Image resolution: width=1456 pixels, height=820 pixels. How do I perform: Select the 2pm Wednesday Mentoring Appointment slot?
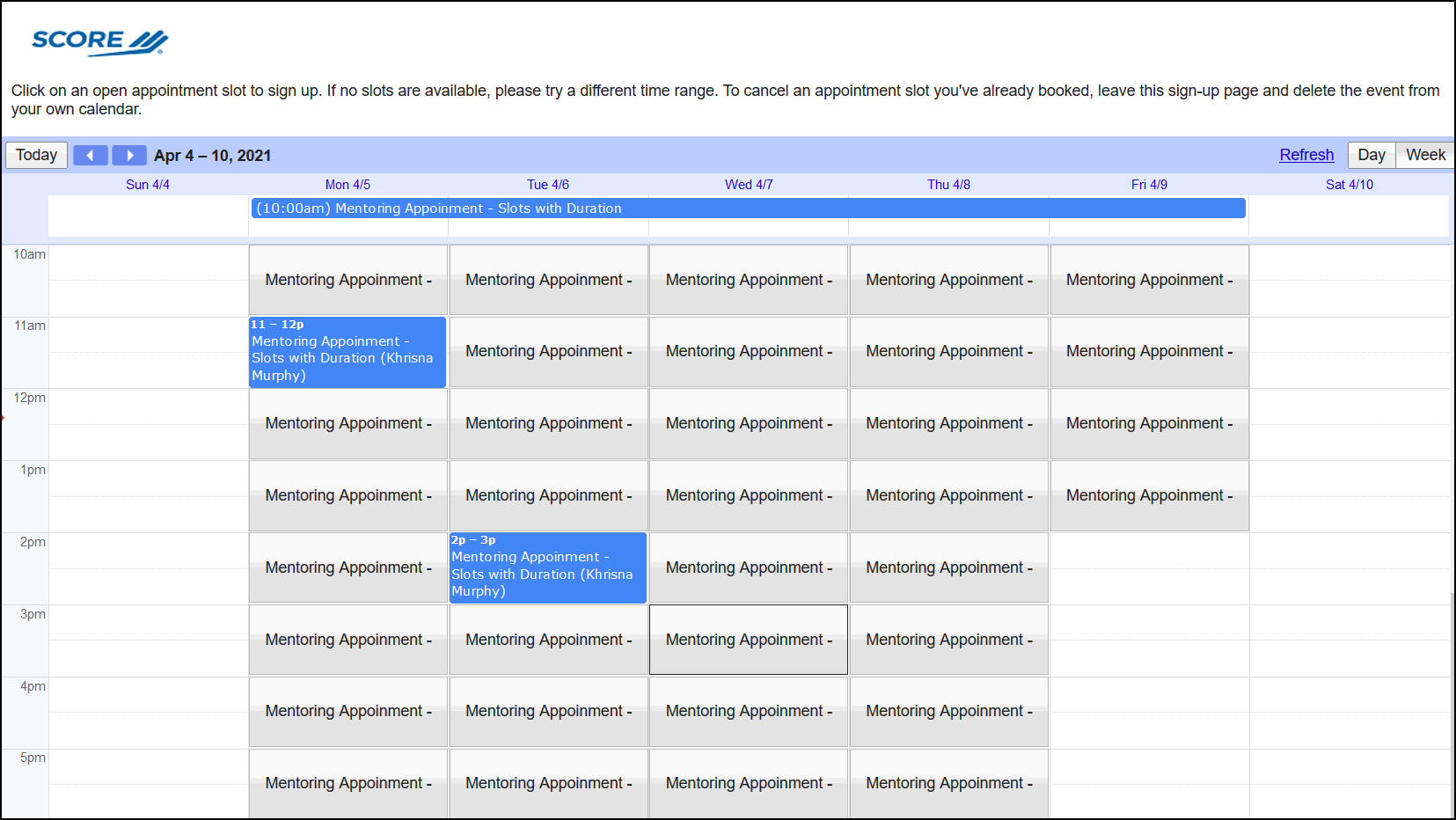(748, 567)
